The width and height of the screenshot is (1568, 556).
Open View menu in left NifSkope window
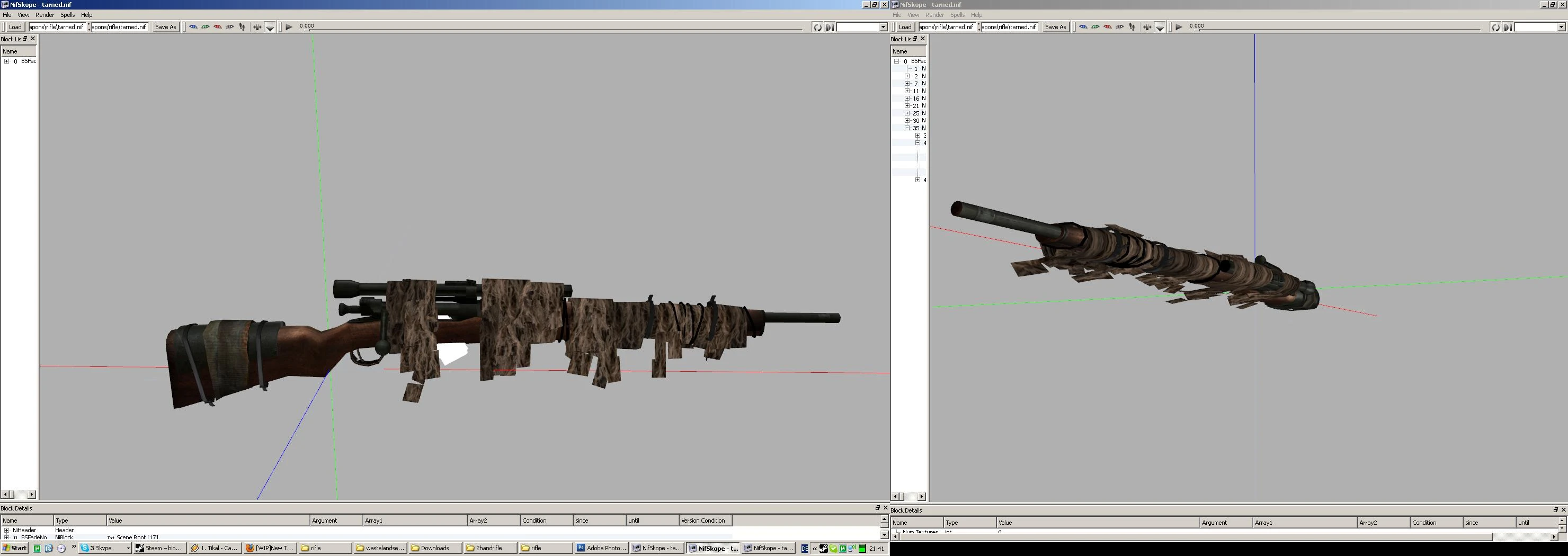(23, 15)
